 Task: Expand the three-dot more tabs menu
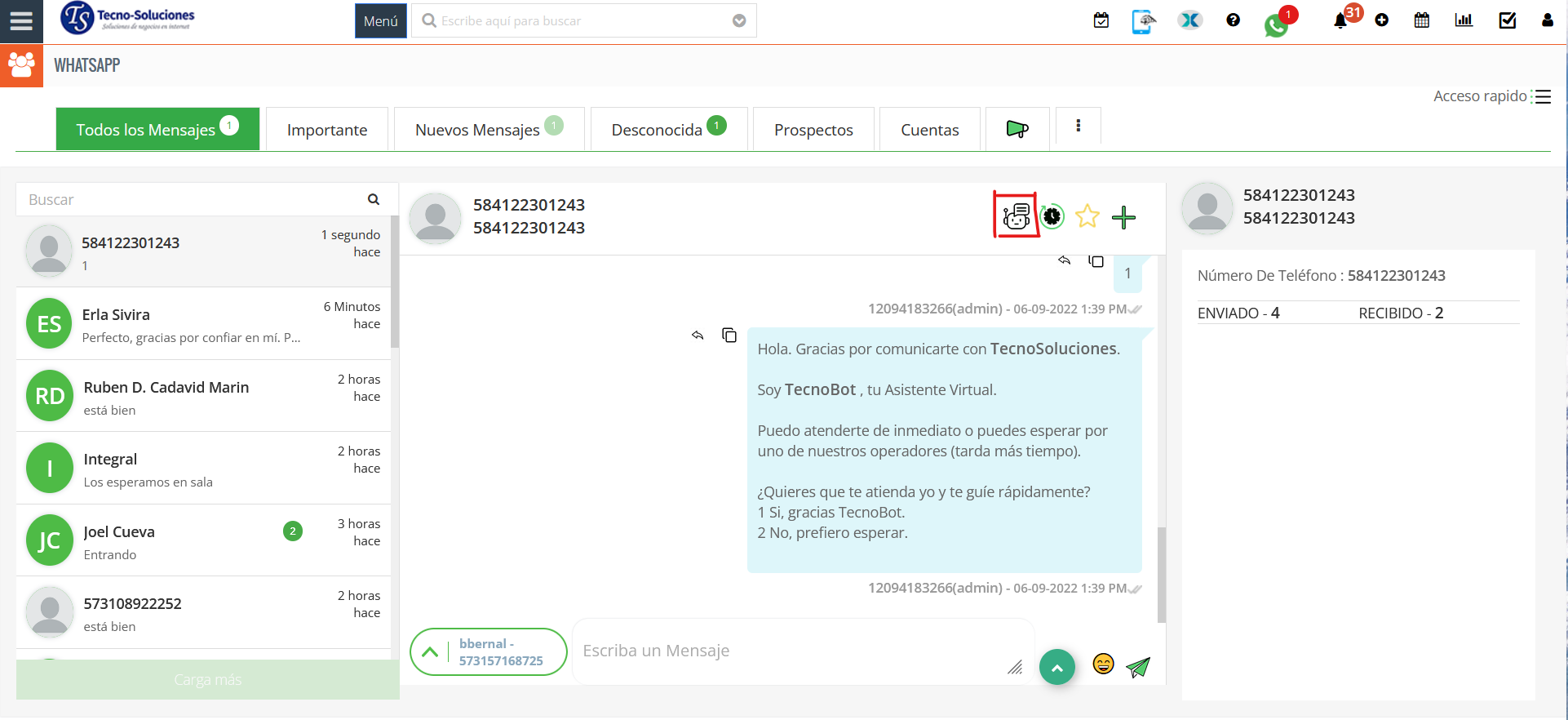[x=1079, y=126]
